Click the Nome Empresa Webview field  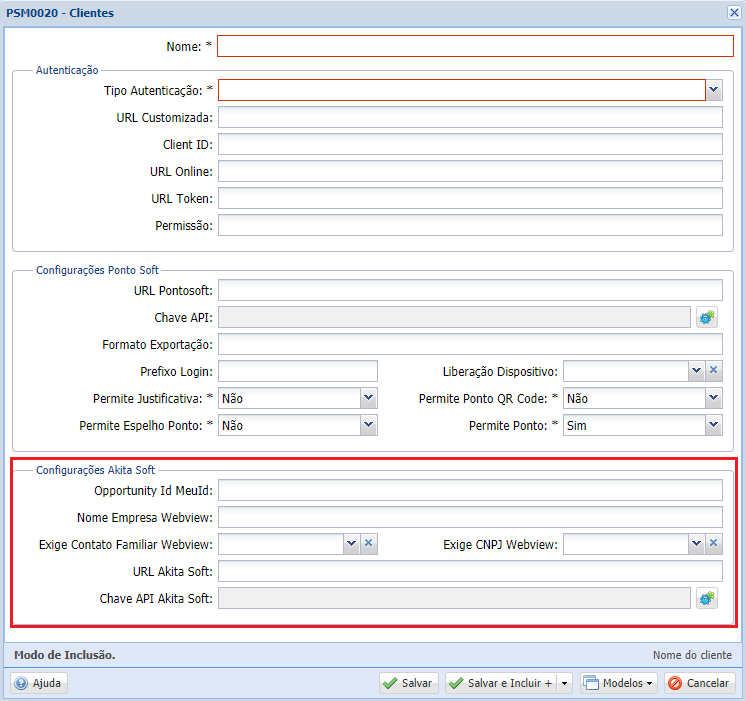[x=470, y=517]
